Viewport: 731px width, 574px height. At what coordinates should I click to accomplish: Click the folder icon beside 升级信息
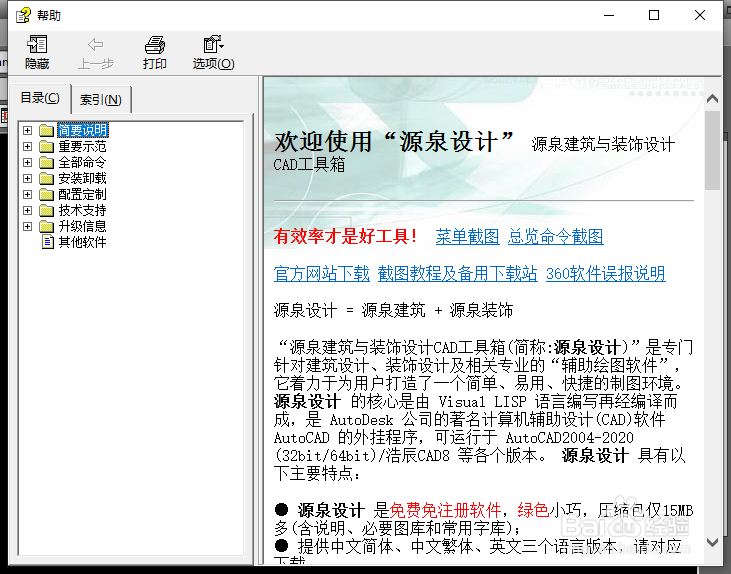pos(46,226)
